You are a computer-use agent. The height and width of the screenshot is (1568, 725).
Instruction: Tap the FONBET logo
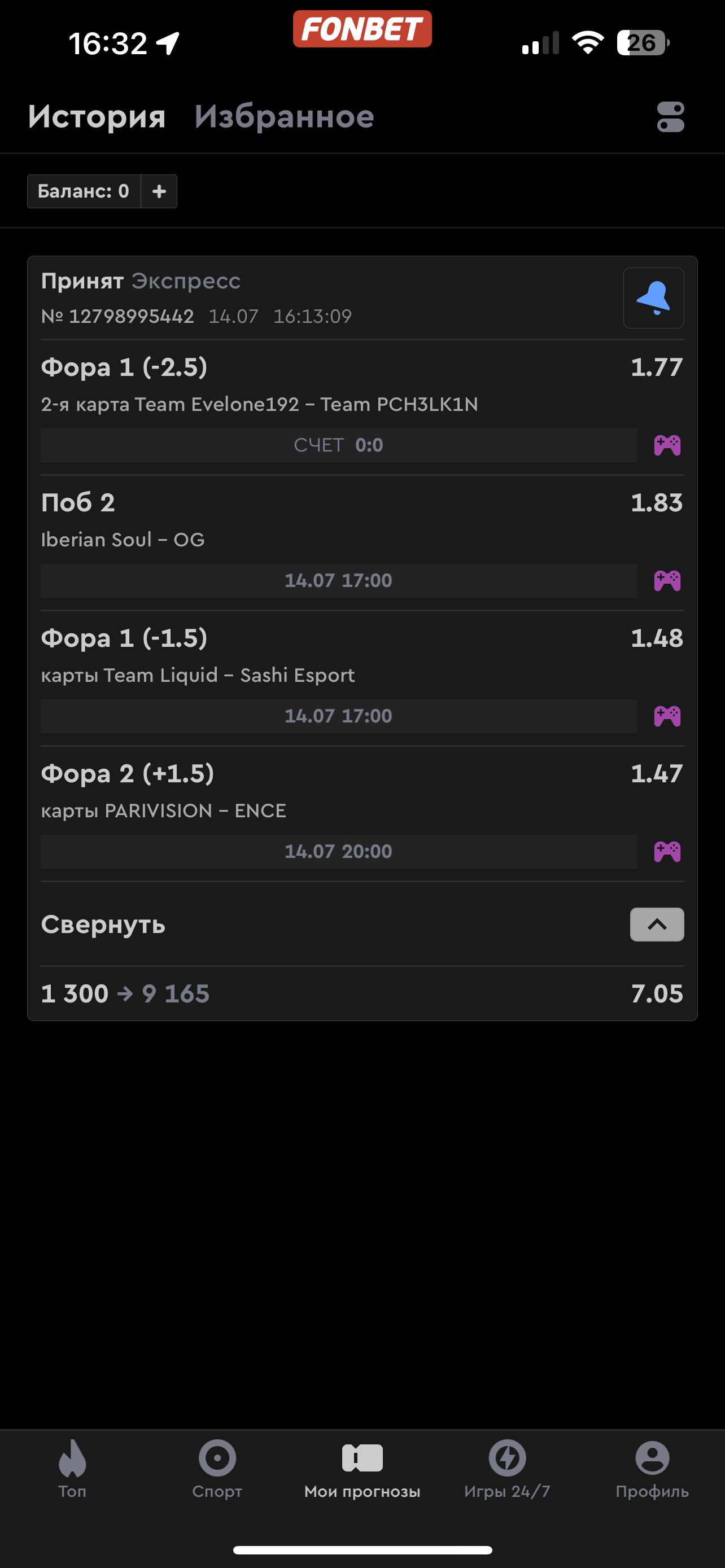coord(362,29)
